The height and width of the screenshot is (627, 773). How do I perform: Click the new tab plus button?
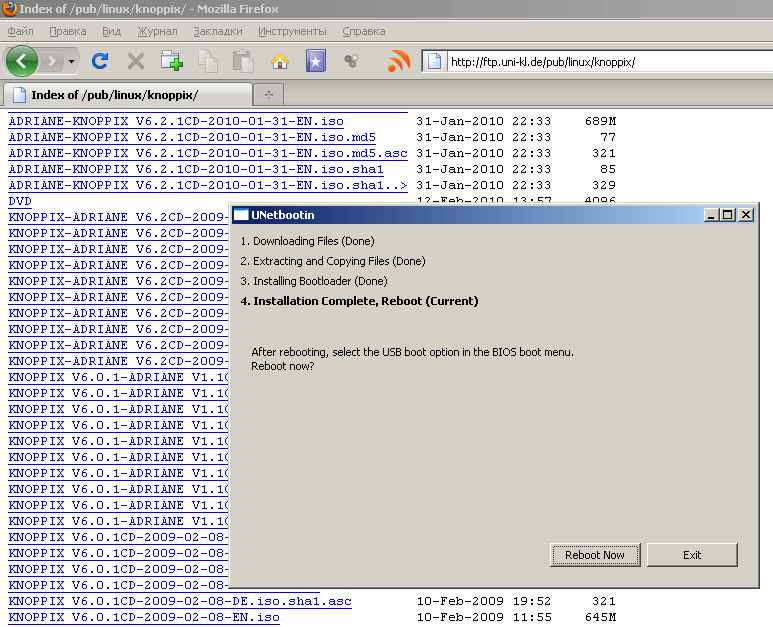click(x=269, y=95)
